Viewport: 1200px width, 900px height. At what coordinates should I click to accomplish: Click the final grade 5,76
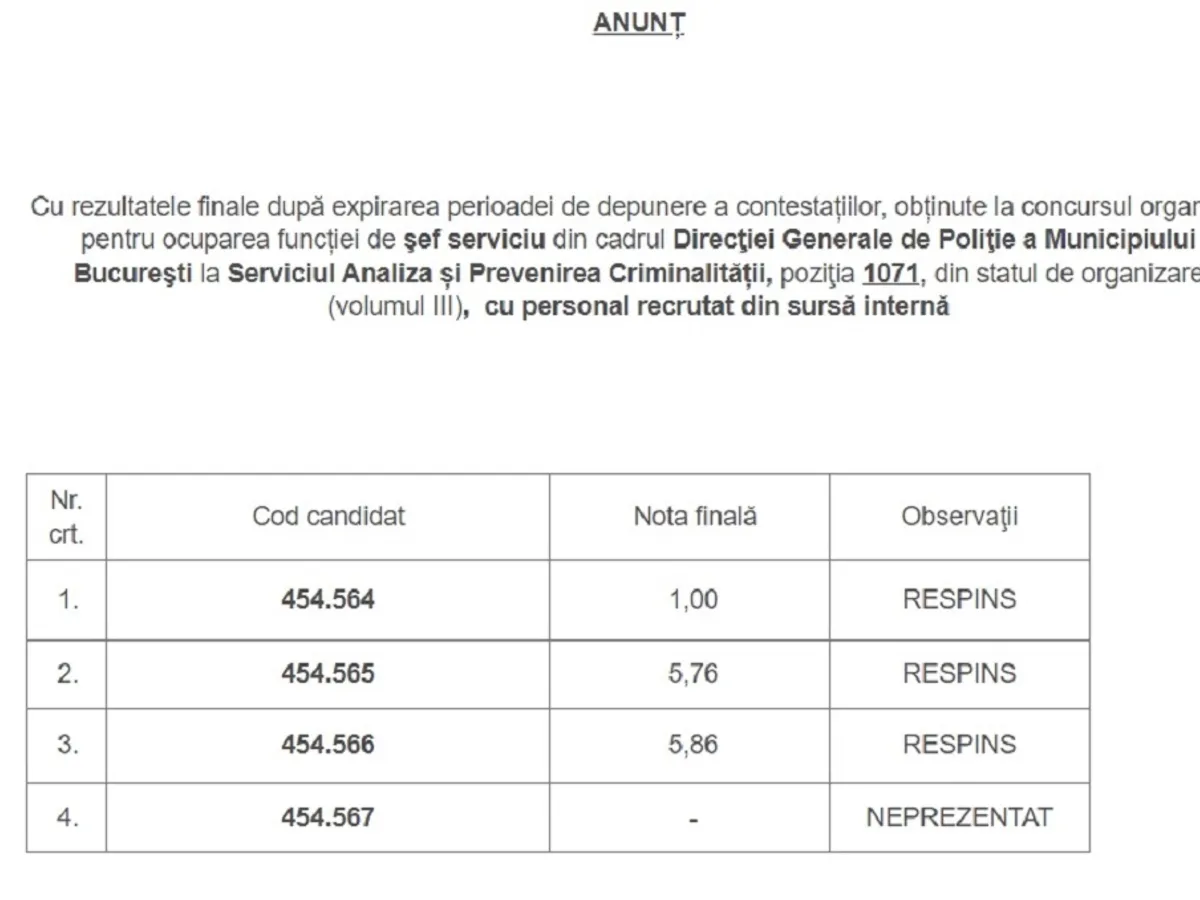(x=694, y=673)
